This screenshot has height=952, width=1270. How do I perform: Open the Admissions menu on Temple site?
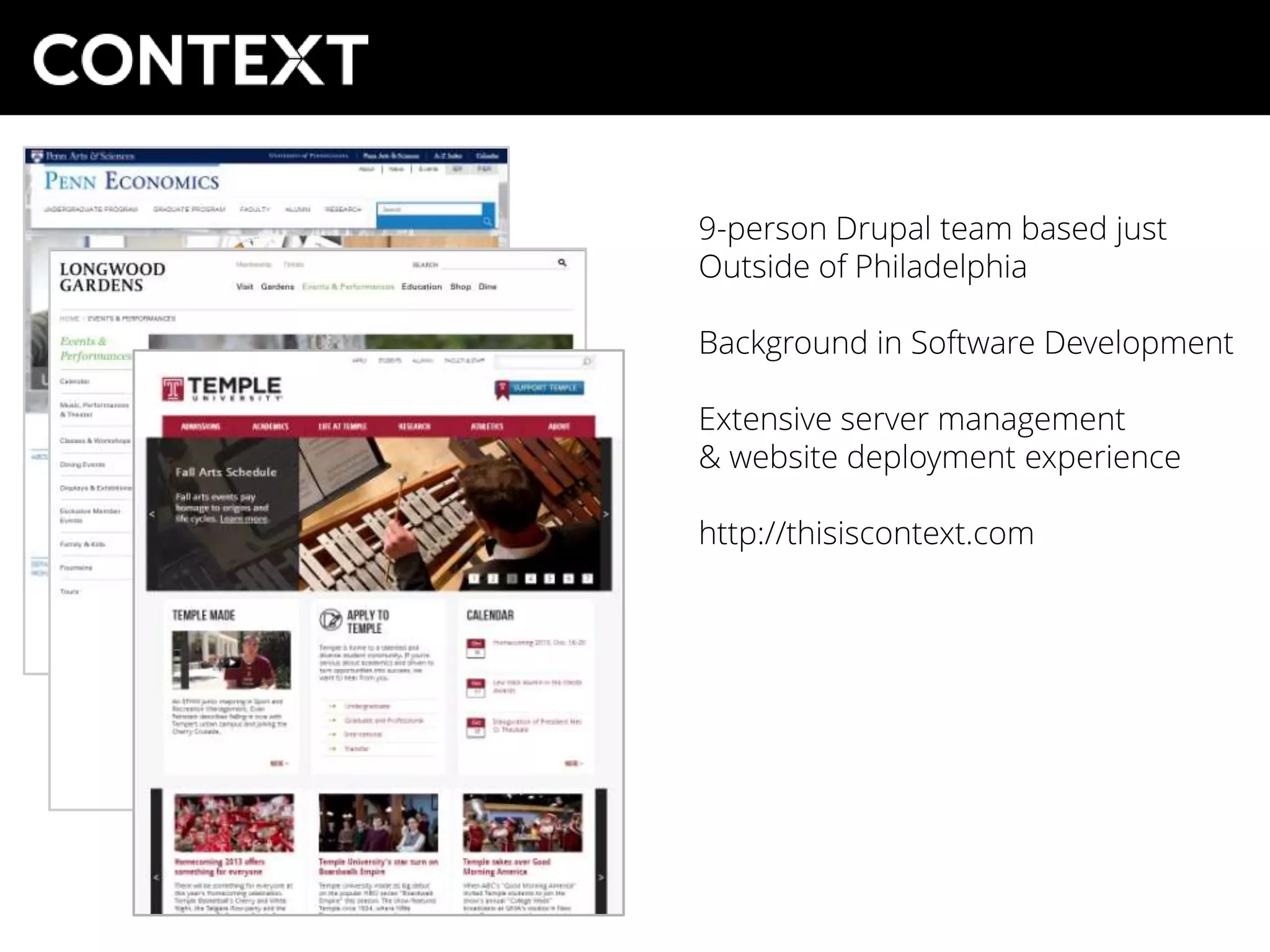[x=200, y=426]
